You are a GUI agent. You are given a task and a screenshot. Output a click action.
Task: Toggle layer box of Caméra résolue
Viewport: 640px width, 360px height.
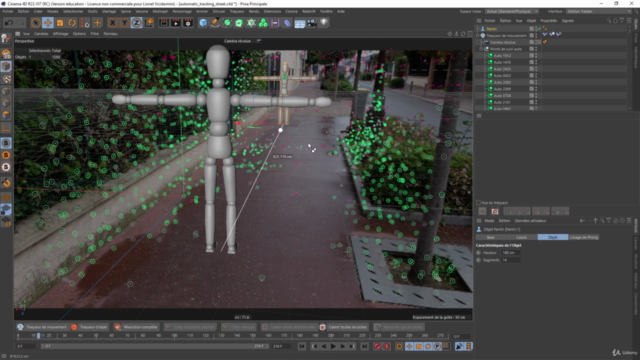click(531, 42)
